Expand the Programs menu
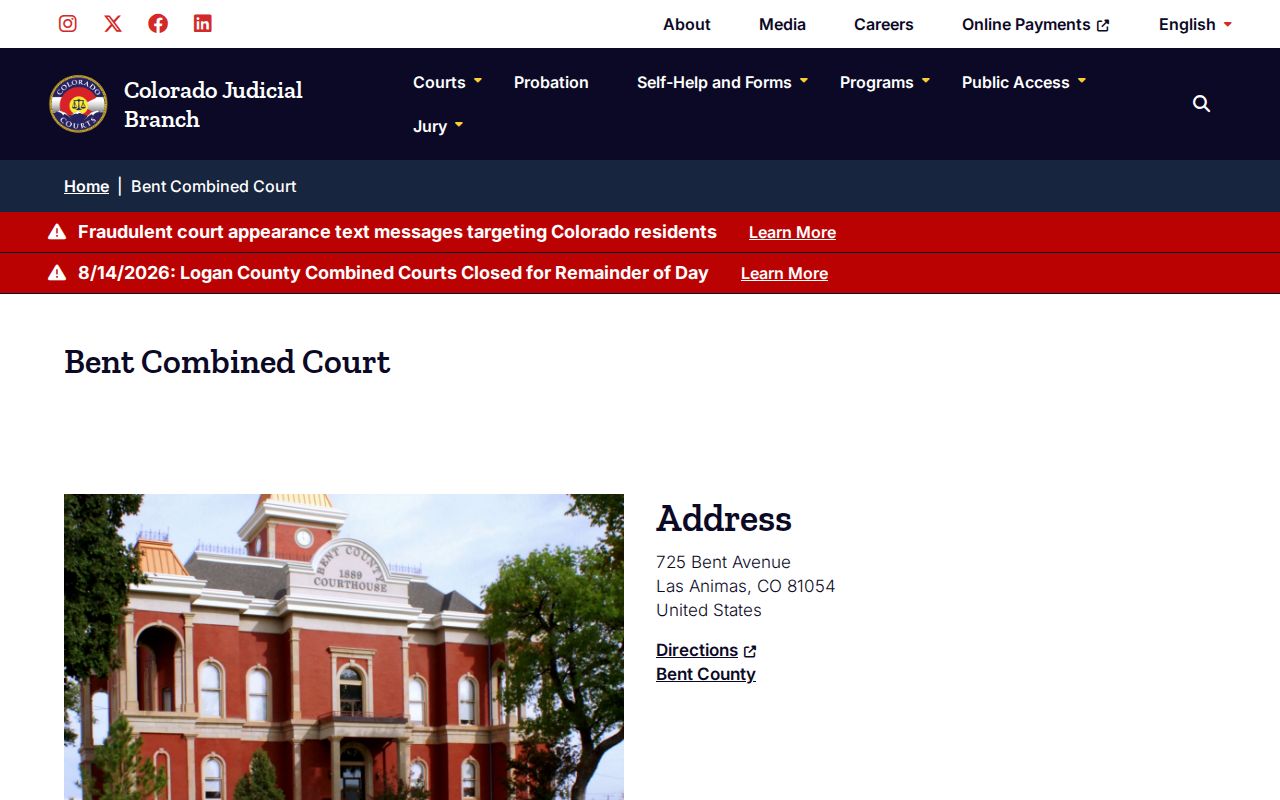The width and height of the screenshot is (1280, 800). coord(885,82)
